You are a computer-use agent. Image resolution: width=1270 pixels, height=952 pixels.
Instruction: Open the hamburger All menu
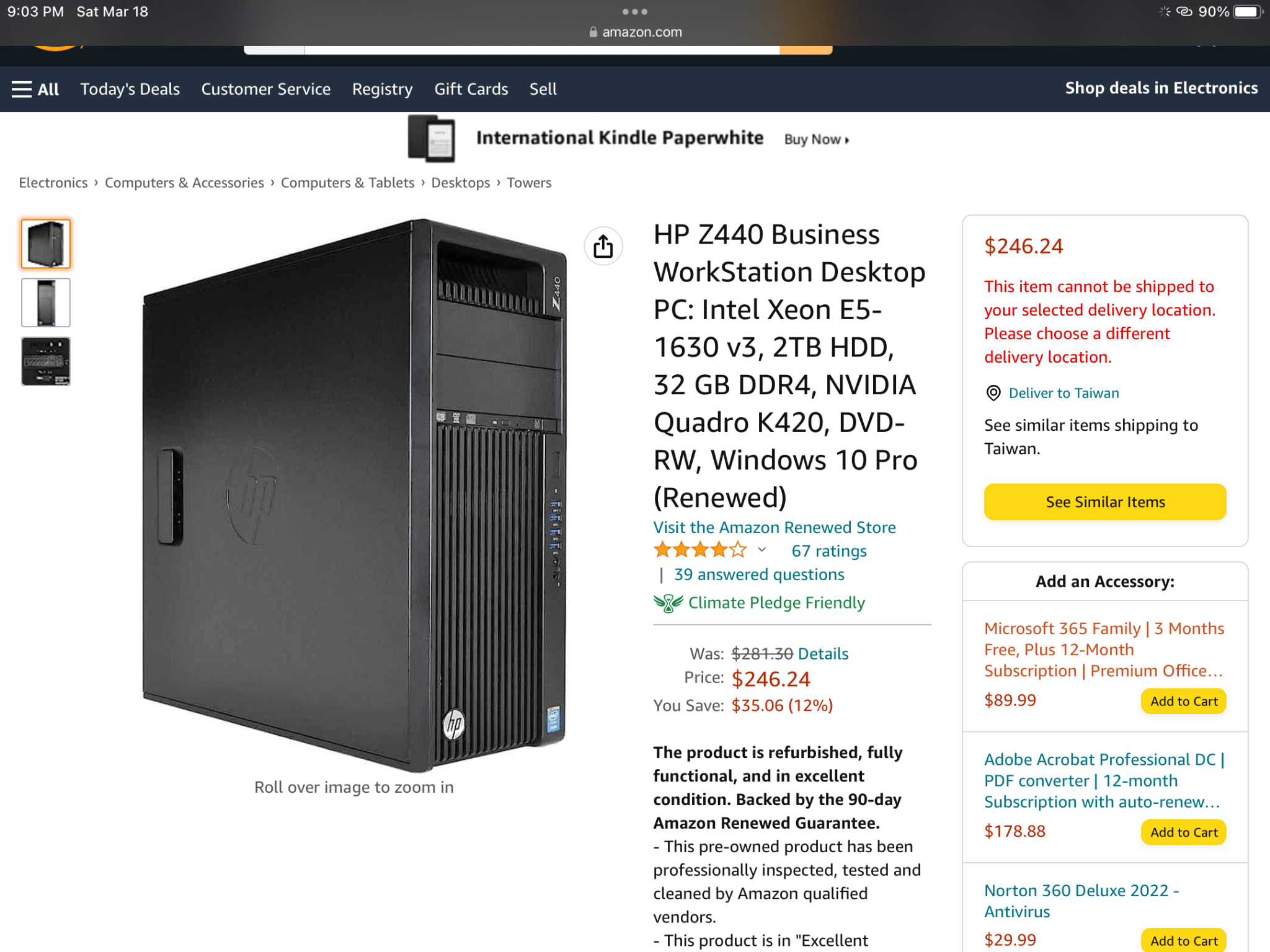[35, 89]
